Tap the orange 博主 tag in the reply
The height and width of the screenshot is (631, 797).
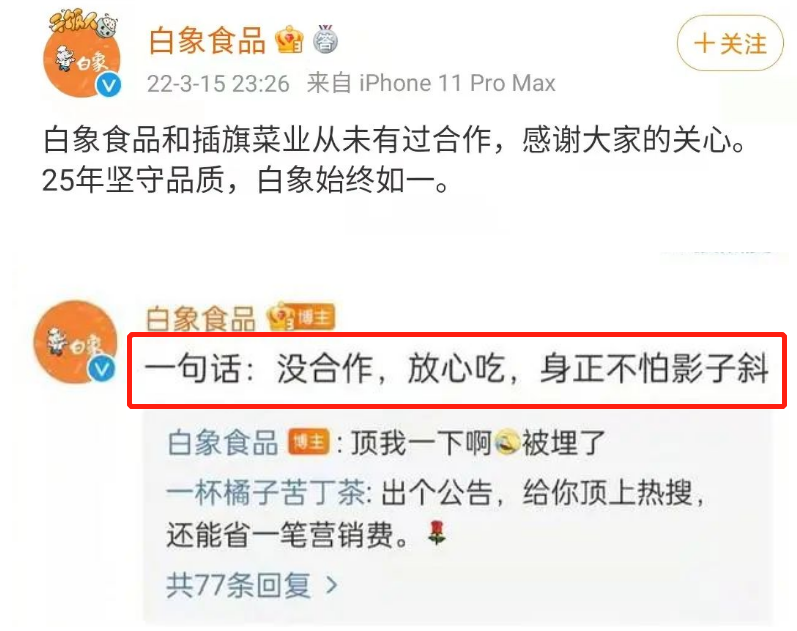click(309, 442)
